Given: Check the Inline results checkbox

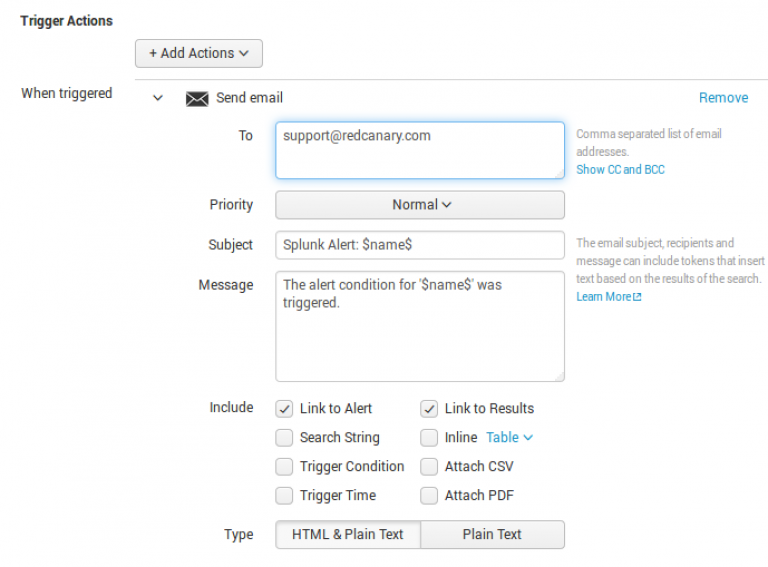Looking at the screenshot, I should point(429,437).
